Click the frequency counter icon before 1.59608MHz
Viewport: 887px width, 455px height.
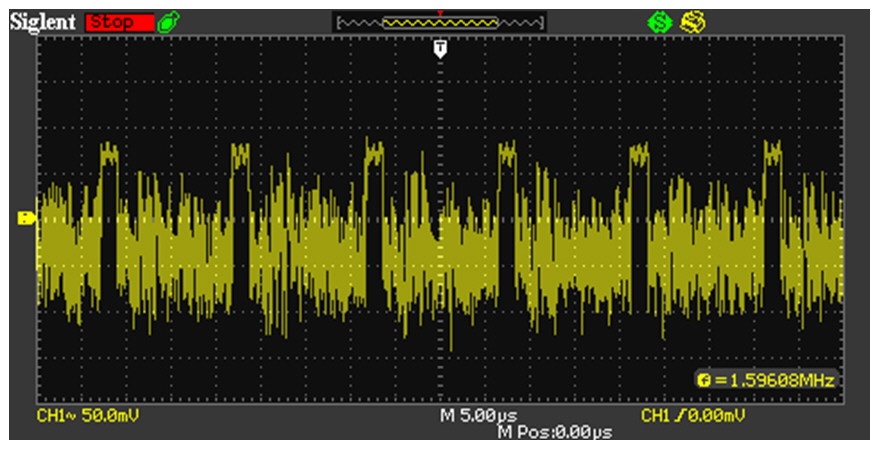(x=704, y=380)
